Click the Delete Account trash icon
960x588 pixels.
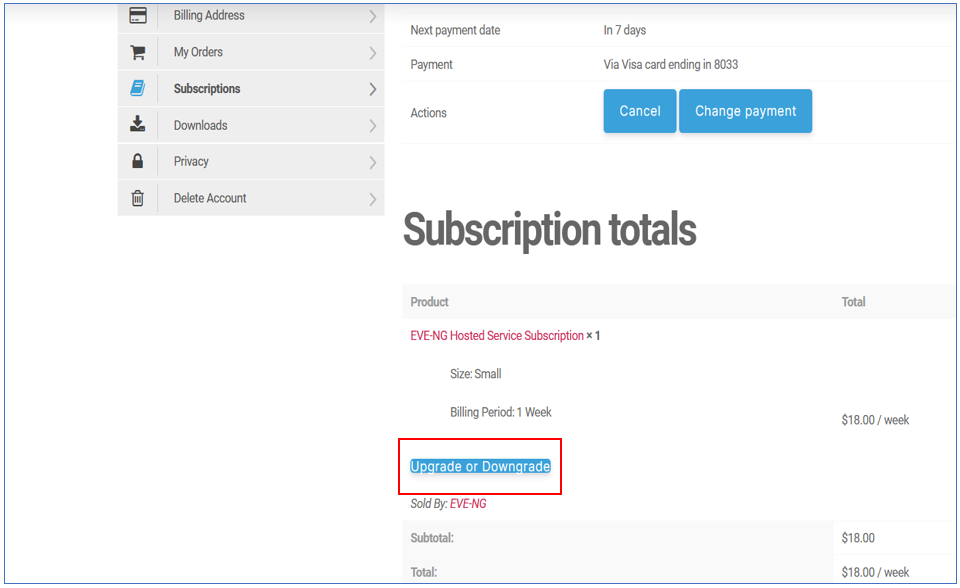[x=138, y=198]
